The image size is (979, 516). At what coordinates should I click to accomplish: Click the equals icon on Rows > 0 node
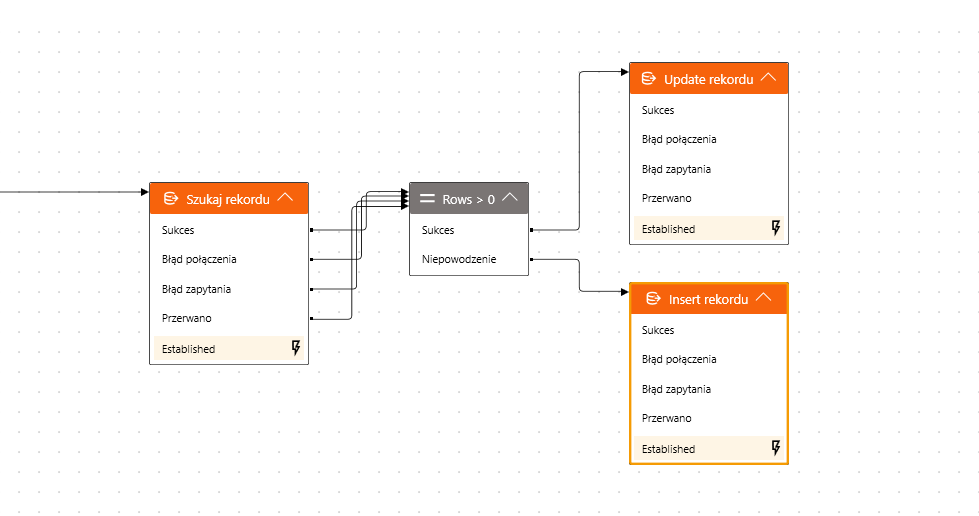(427, 199)
